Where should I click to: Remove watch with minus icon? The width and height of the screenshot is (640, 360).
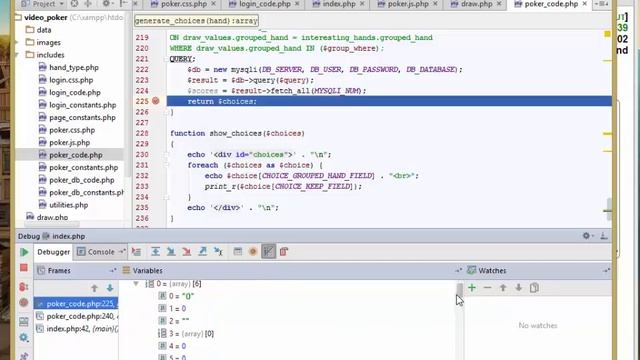(x=487, y=288)
